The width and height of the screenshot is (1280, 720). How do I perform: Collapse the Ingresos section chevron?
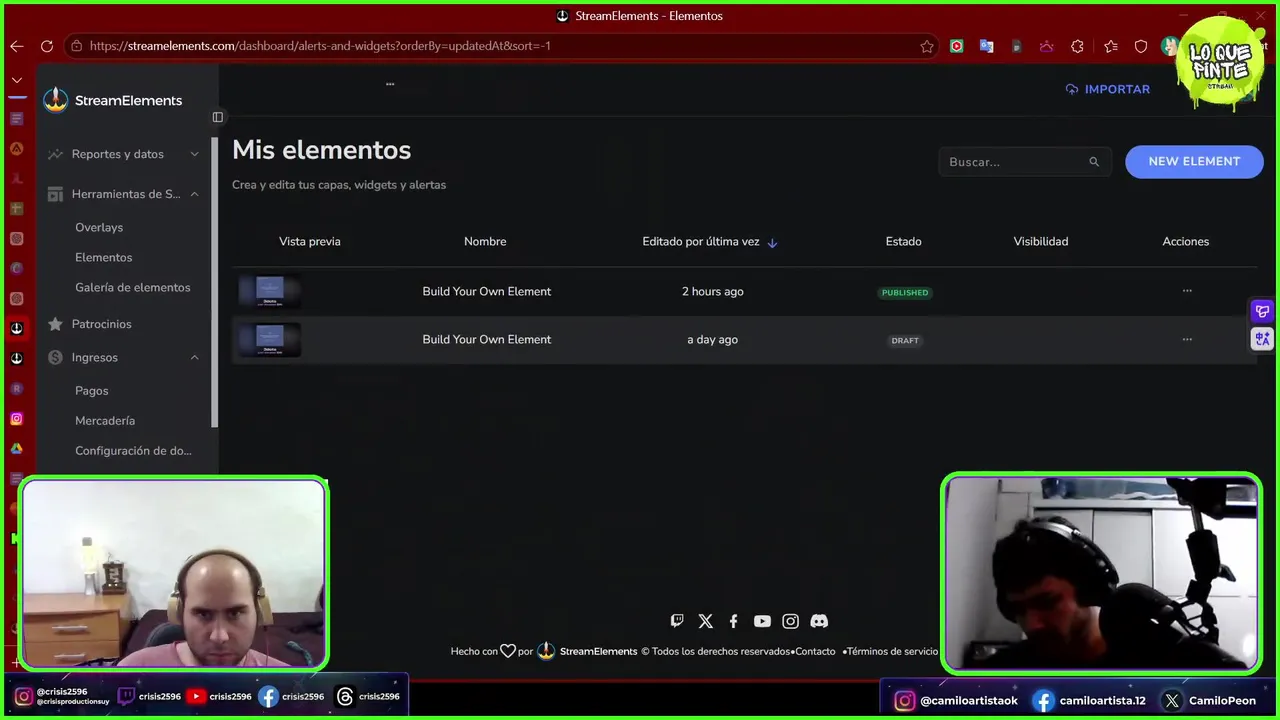pyautogui.click(x=195, y=358)
